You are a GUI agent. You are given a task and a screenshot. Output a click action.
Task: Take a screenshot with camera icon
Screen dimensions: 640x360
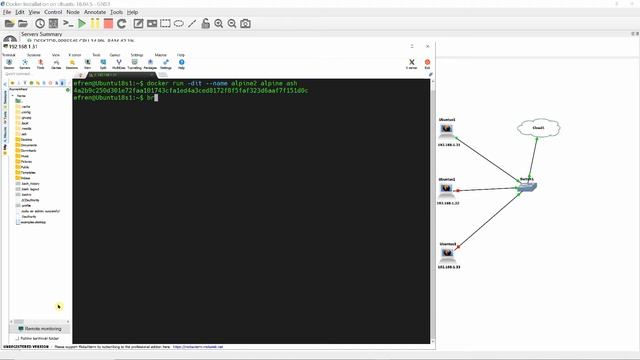[245, 24]
